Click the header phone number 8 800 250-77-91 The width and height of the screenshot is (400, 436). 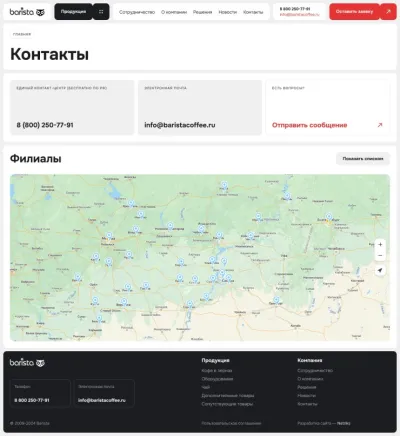point(295,9)
